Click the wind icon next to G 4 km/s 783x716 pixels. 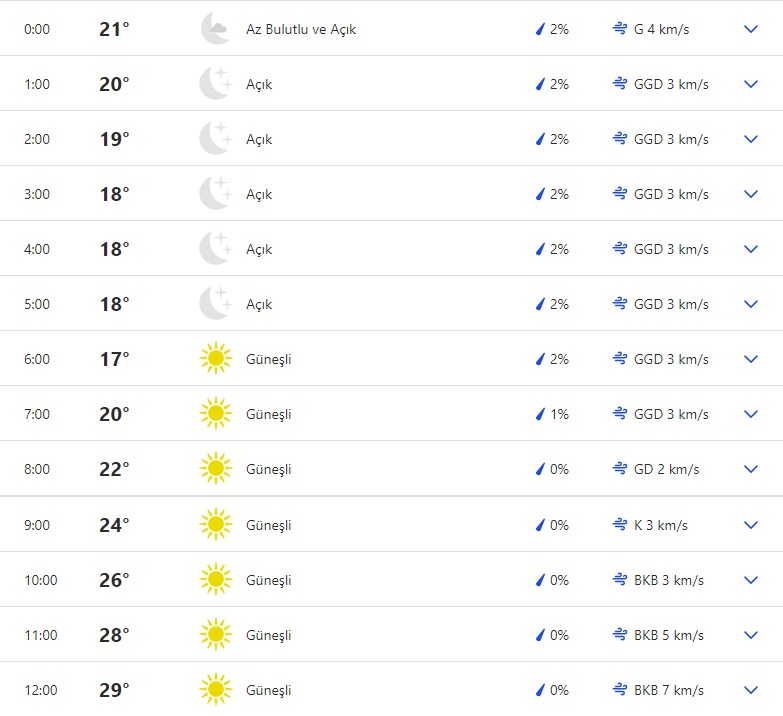point(620,29)
